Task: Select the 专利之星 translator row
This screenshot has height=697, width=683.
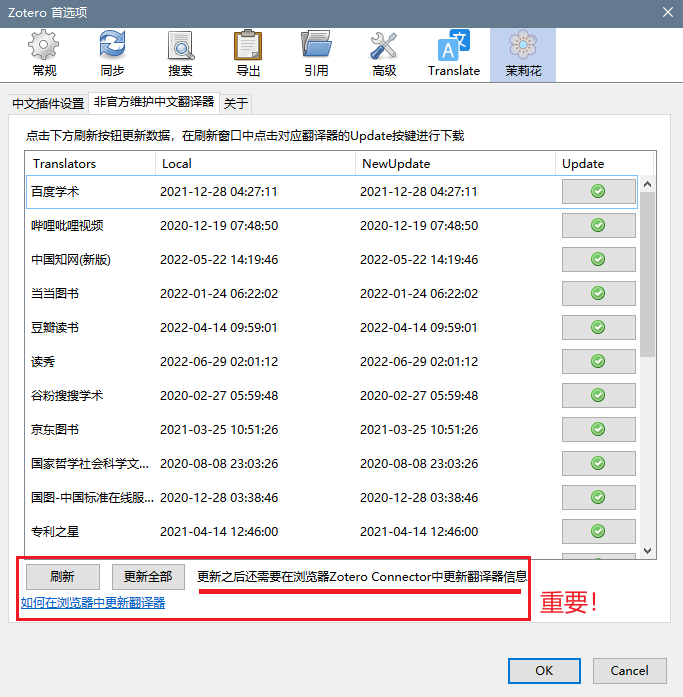Action: coord(332,532)
